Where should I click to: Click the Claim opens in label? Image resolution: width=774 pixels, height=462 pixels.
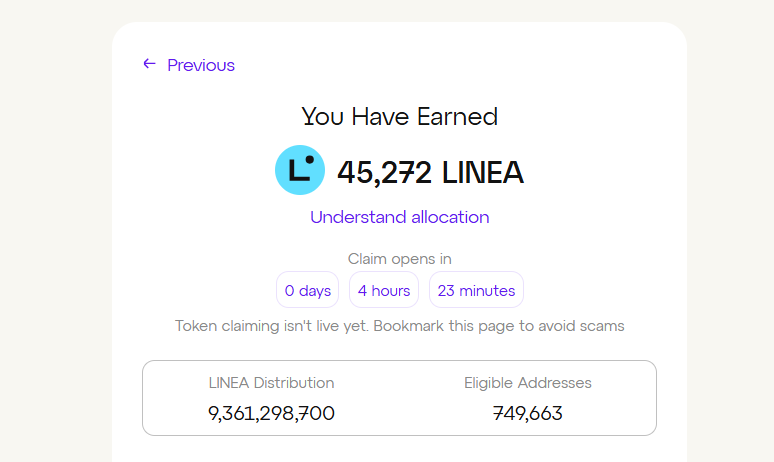[399, 259]
